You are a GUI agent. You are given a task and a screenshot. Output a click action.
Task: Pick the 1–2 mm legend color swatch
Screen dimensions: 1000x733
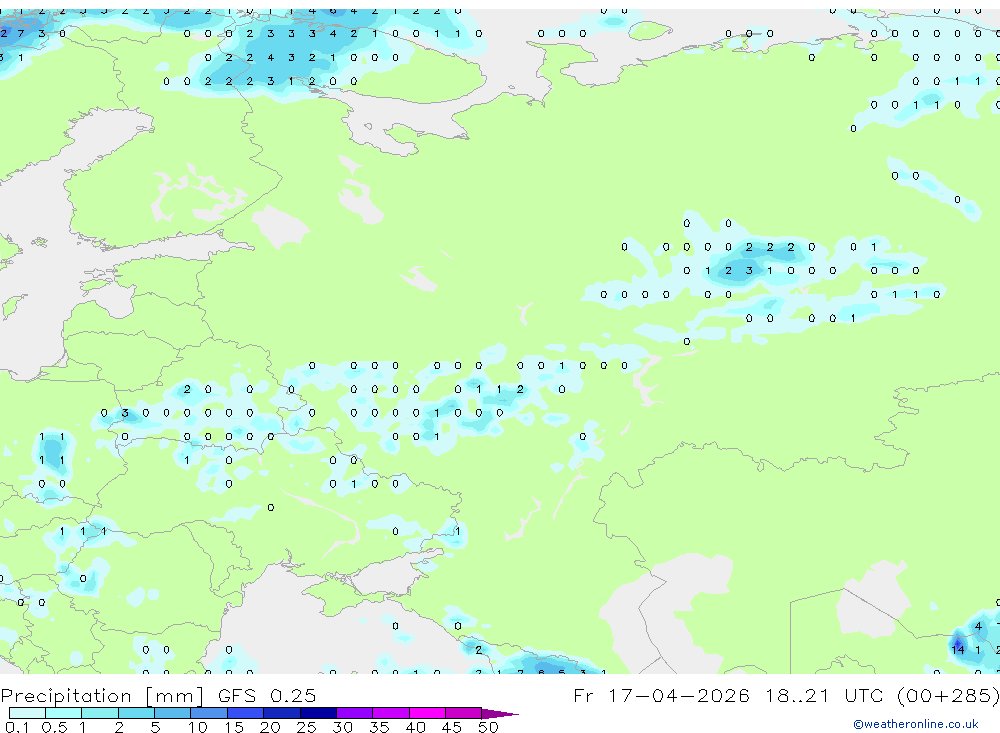click(x=100, y=713)
